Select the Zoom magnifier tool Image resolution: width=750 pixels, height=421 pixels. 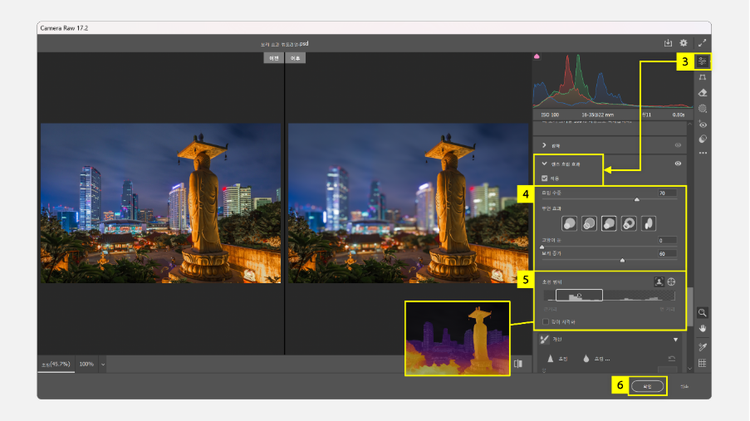pyautogui.click(x=702, y=313)
